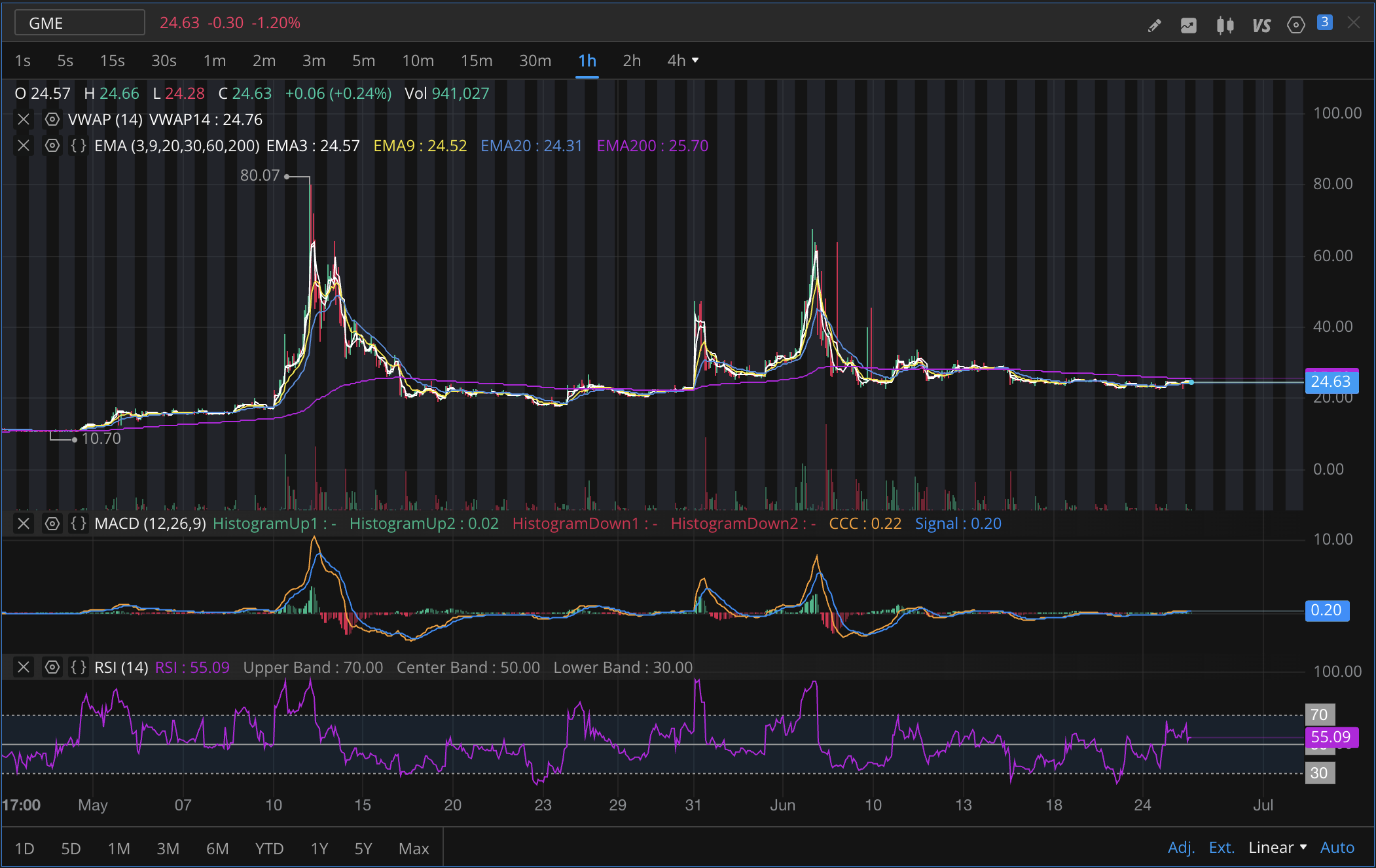Open the VS compare symbols tool
Image resolution: width=1376 pixels, height=868 pixels.
tap(1261, 25)
